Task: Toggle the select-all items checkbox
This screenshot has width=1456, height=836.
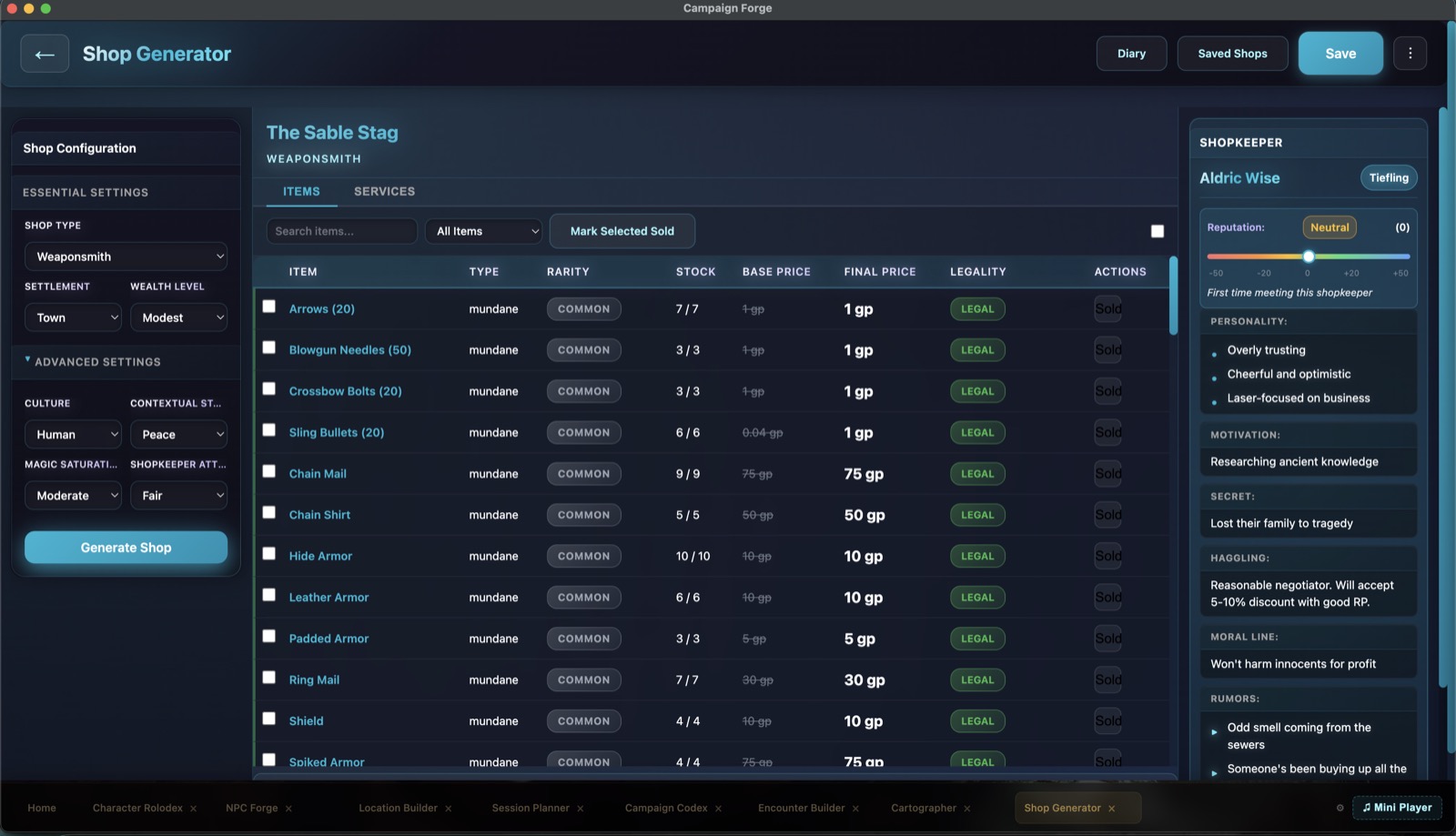Action: point(1157,231)
